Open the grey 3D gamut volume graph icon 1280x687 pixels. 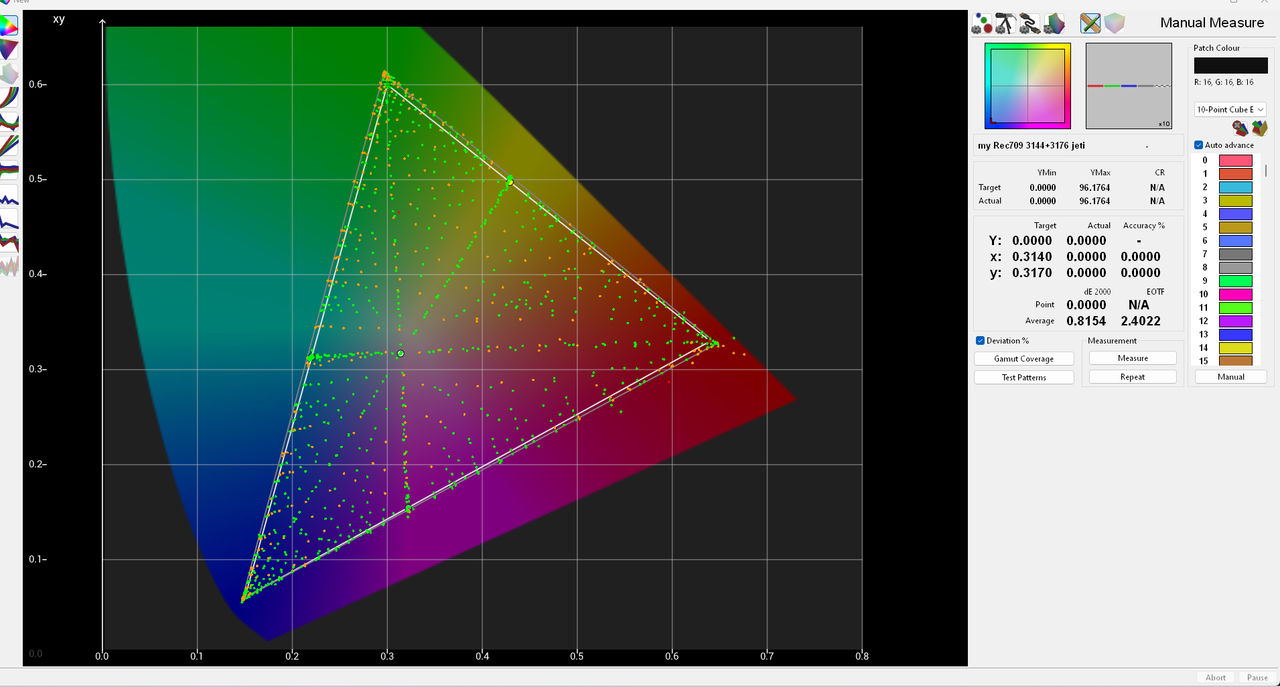[9, 74]
